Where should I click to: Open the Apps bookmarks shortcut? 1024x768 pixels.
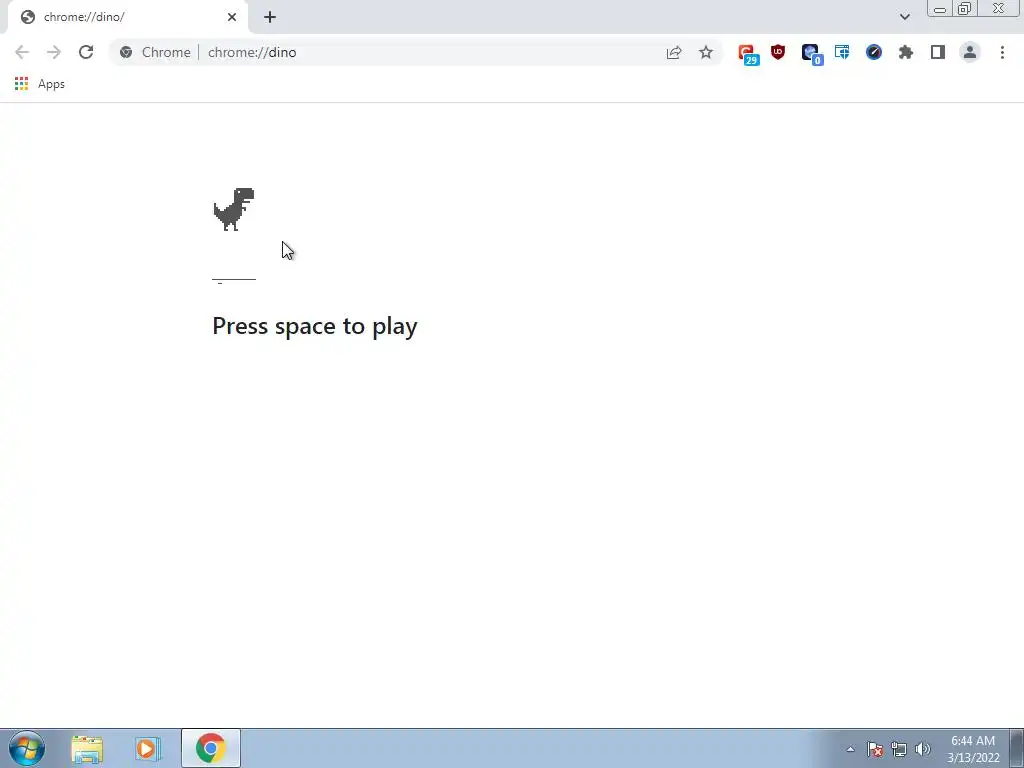[x=39, y=84]
